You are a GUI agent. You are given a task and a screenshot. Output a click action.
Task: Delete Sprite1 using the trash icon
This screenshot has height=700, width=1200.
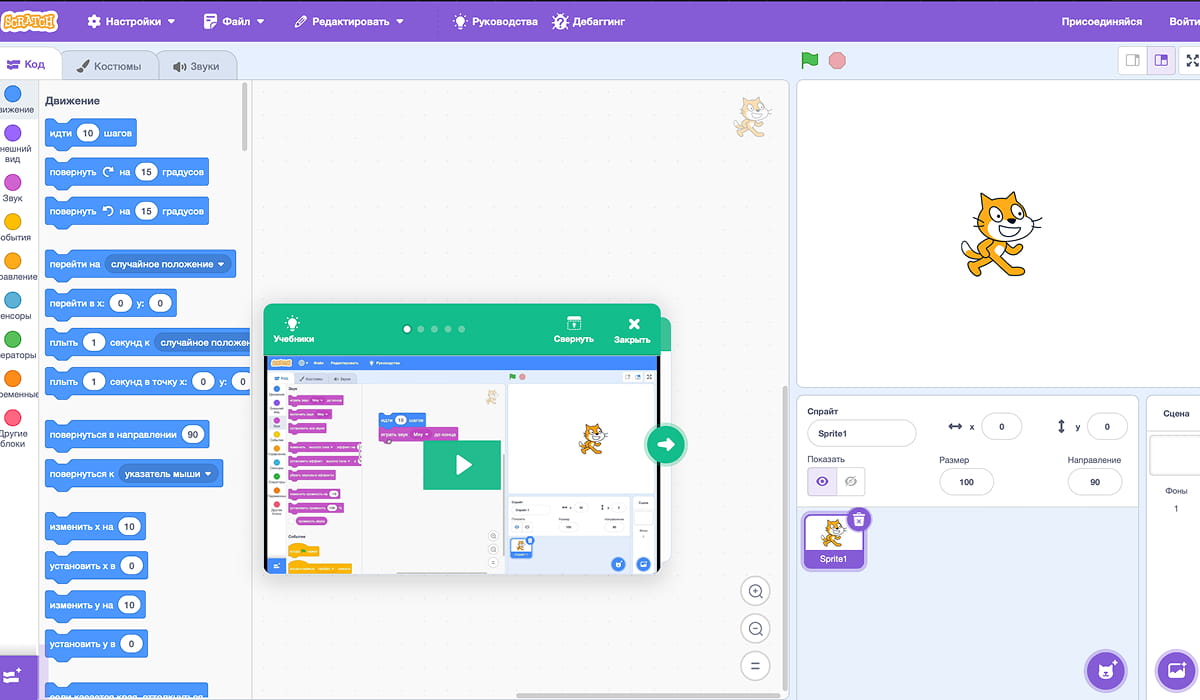(858, 519)
